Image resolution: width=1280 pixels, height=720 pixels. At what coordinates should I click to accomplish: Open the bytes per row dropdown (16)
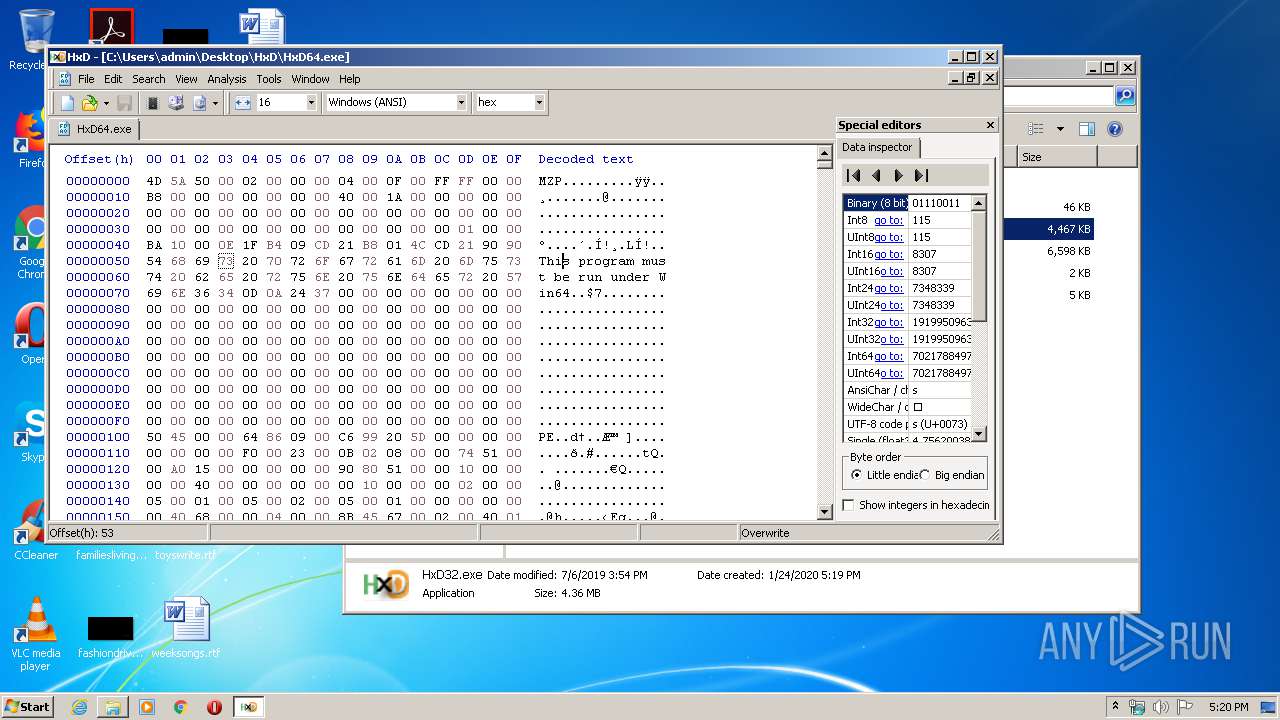pyautogui.click(x=310, y=102)
